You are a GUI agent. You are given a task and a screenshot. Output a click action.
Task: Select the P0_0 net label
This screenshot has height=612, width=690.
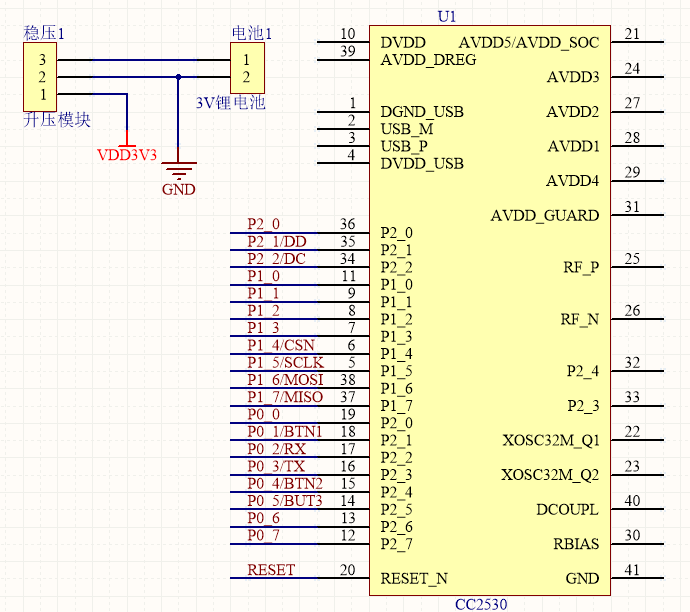tap(263, 414)
